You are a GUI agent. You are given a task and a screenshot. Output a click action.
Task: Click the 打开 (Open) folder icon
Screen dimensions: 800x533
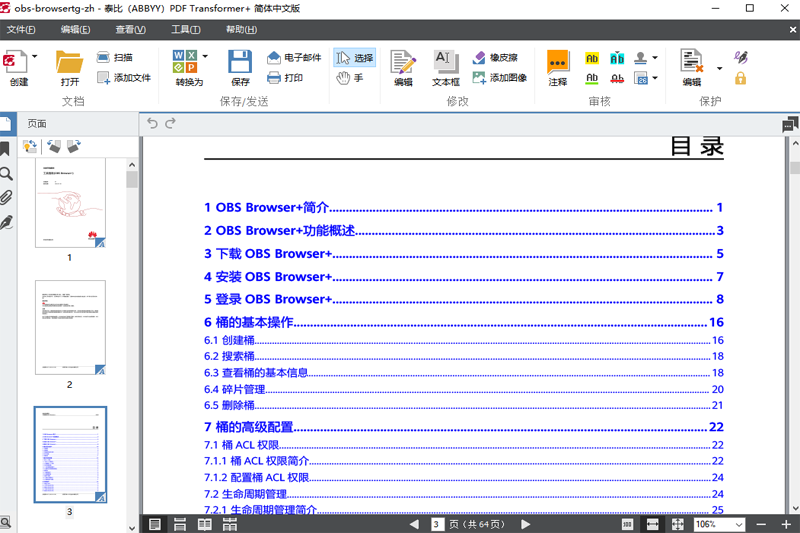(69, 62)
